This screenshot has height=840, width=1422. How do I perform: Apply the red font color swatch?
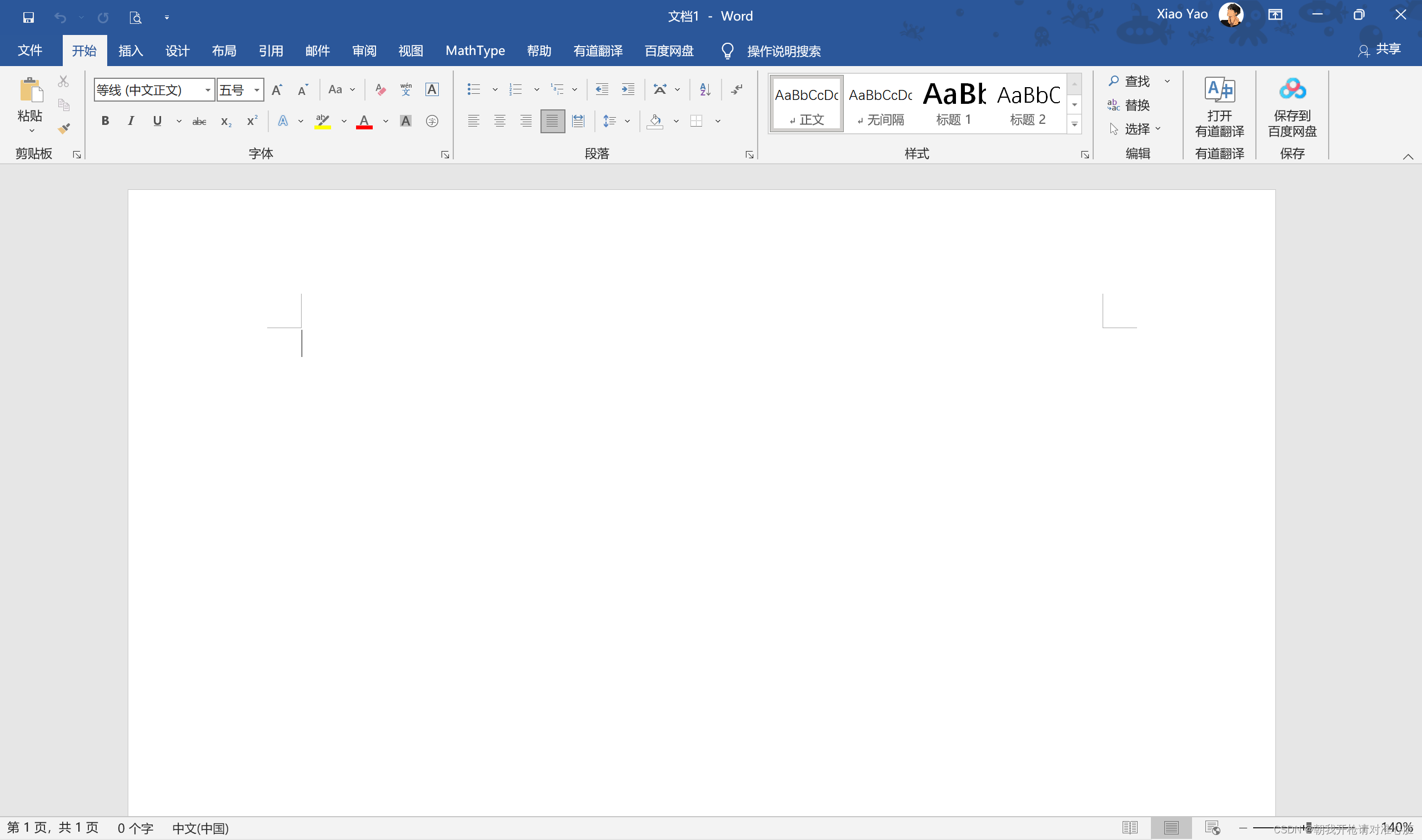click(x=364, y=121)
